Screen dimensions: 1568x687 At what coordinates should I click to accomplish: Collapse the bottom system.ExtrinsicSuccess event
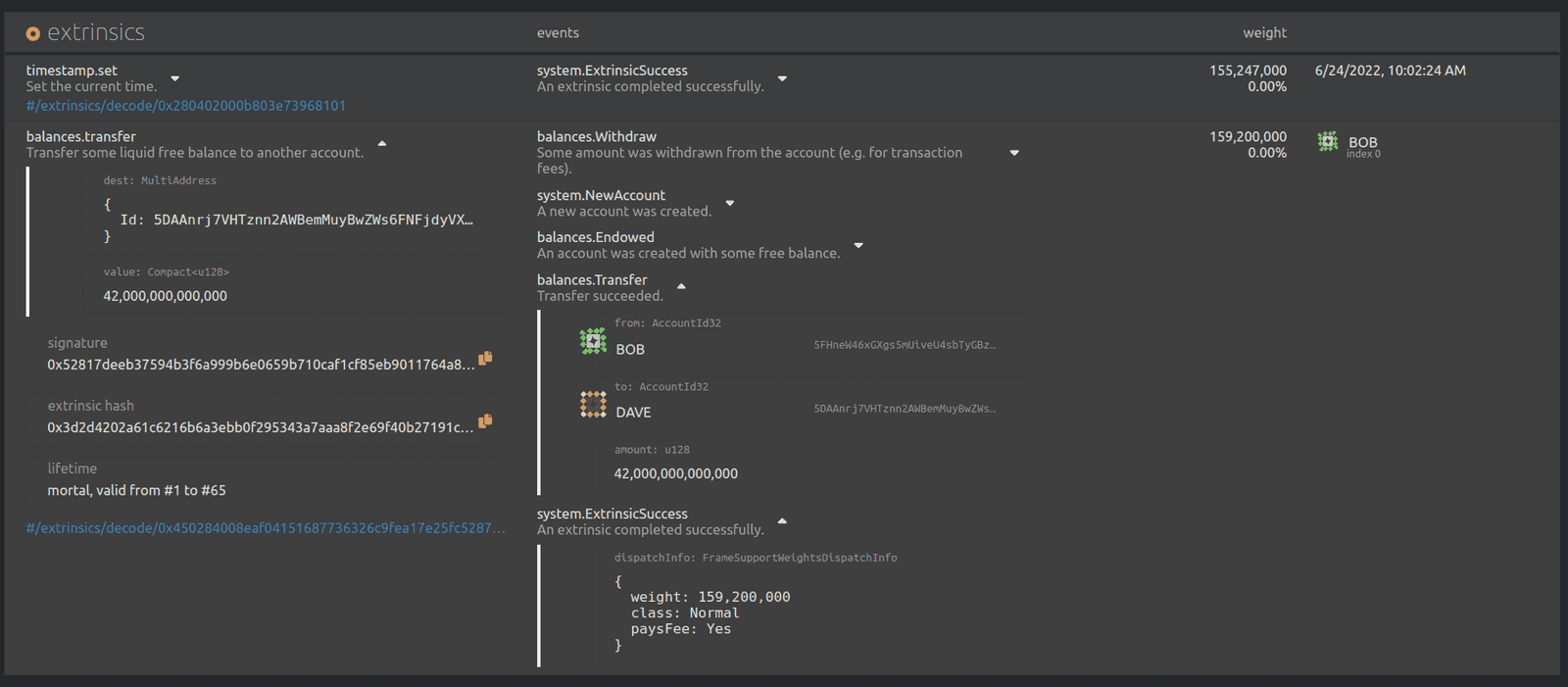(x=782, y=521)
